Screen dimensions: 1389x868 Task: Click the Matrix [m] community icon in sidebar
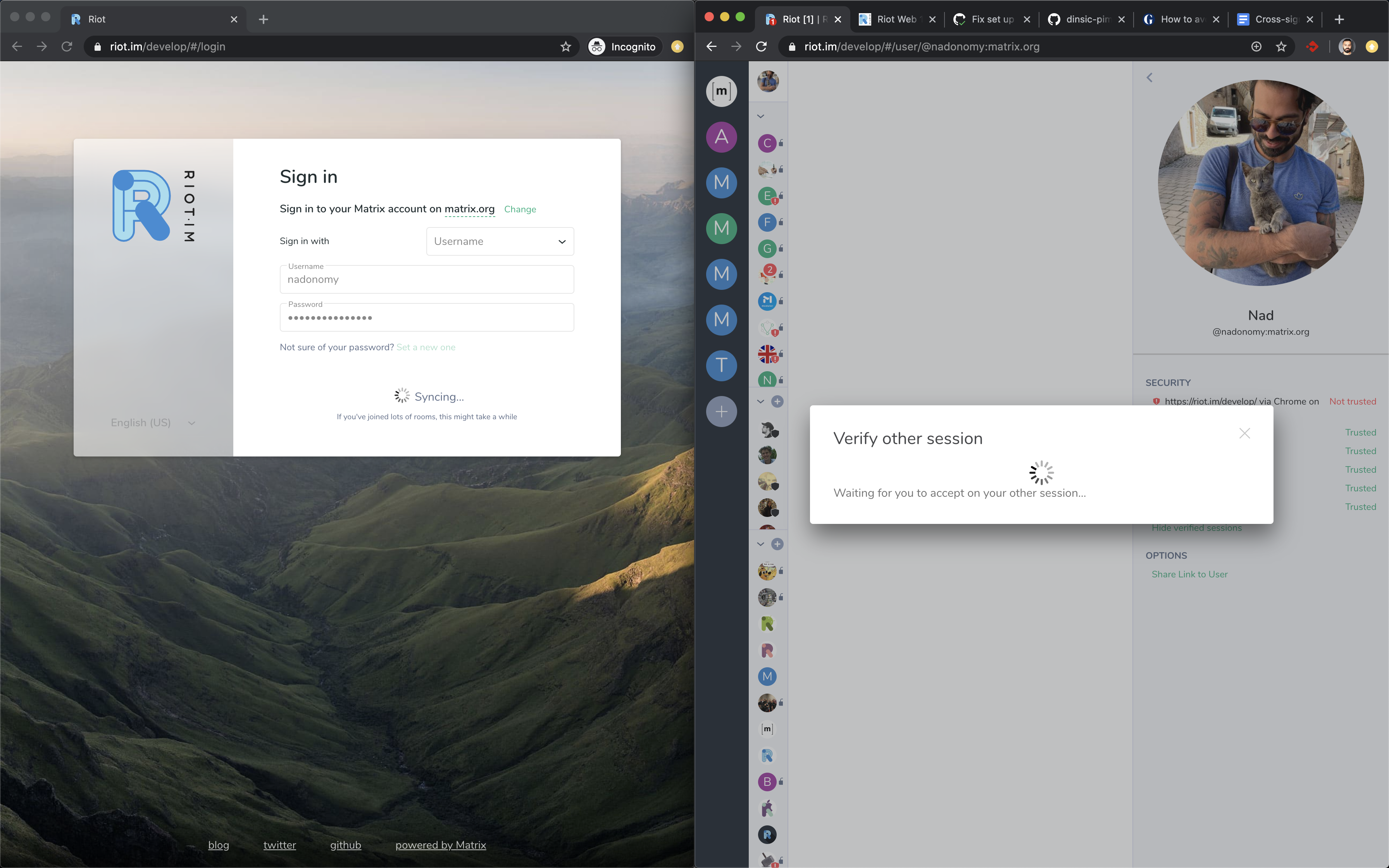(x=722, y=91)
